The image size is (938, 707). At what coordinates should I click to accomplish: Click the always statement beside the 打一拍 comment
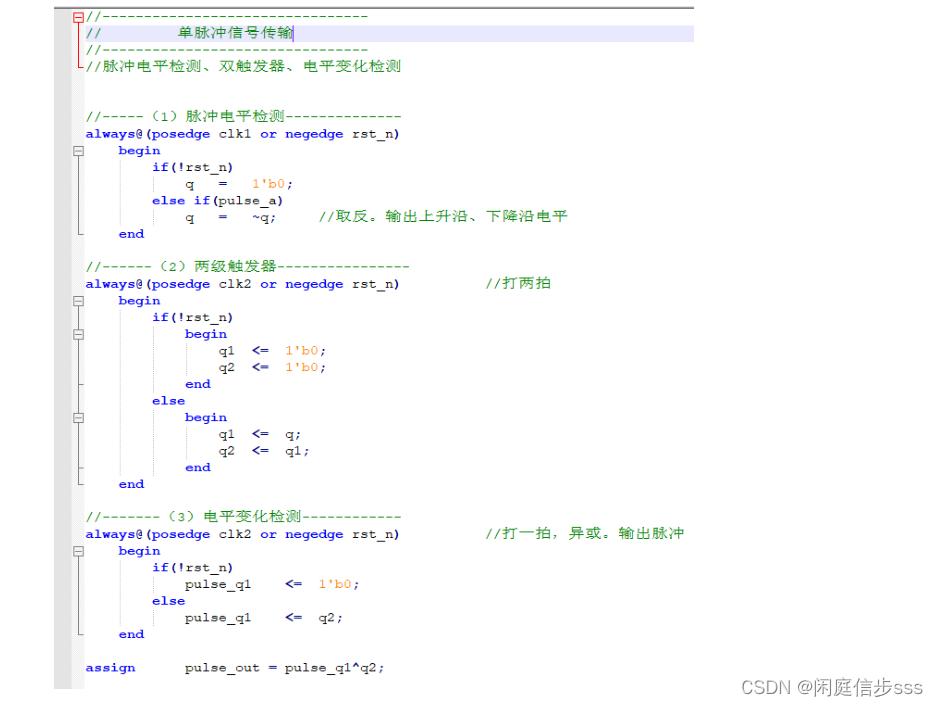242,534
